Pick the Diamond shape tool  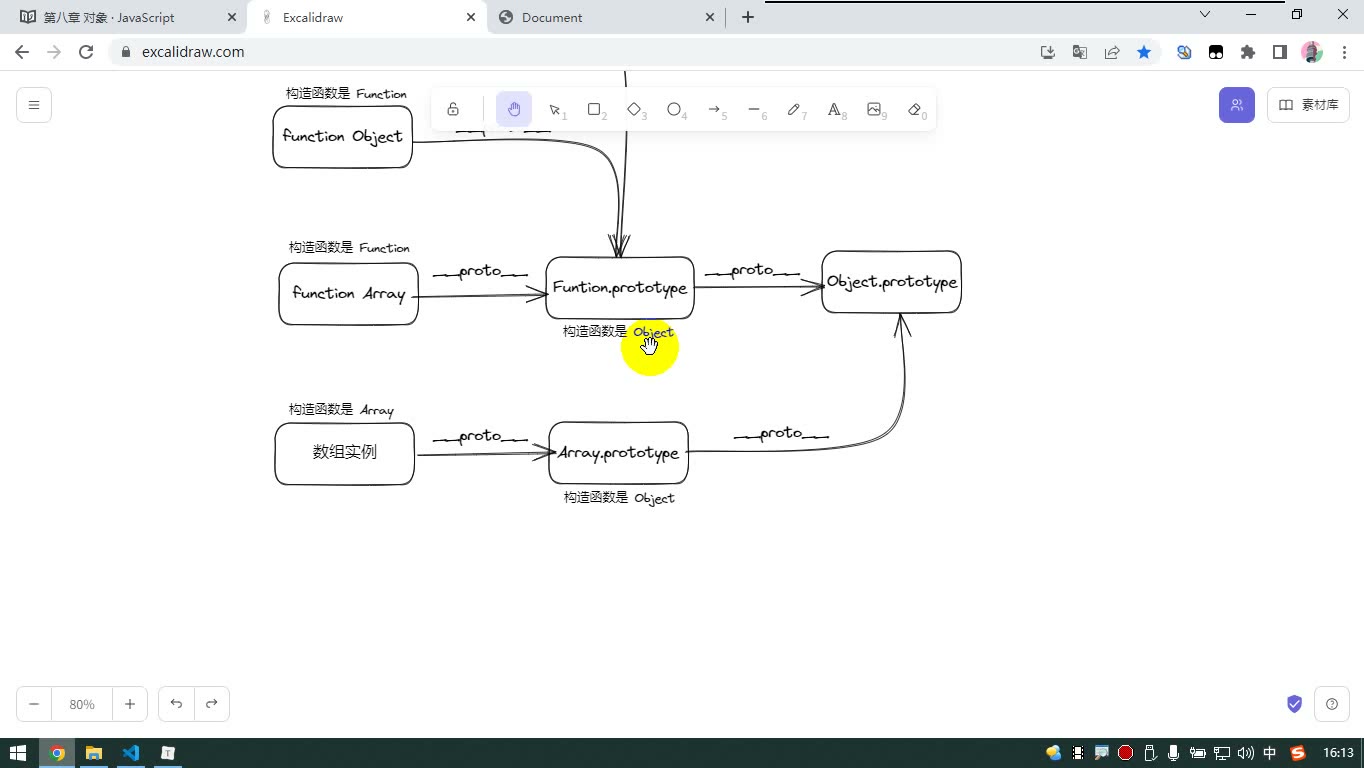point(635,110)
